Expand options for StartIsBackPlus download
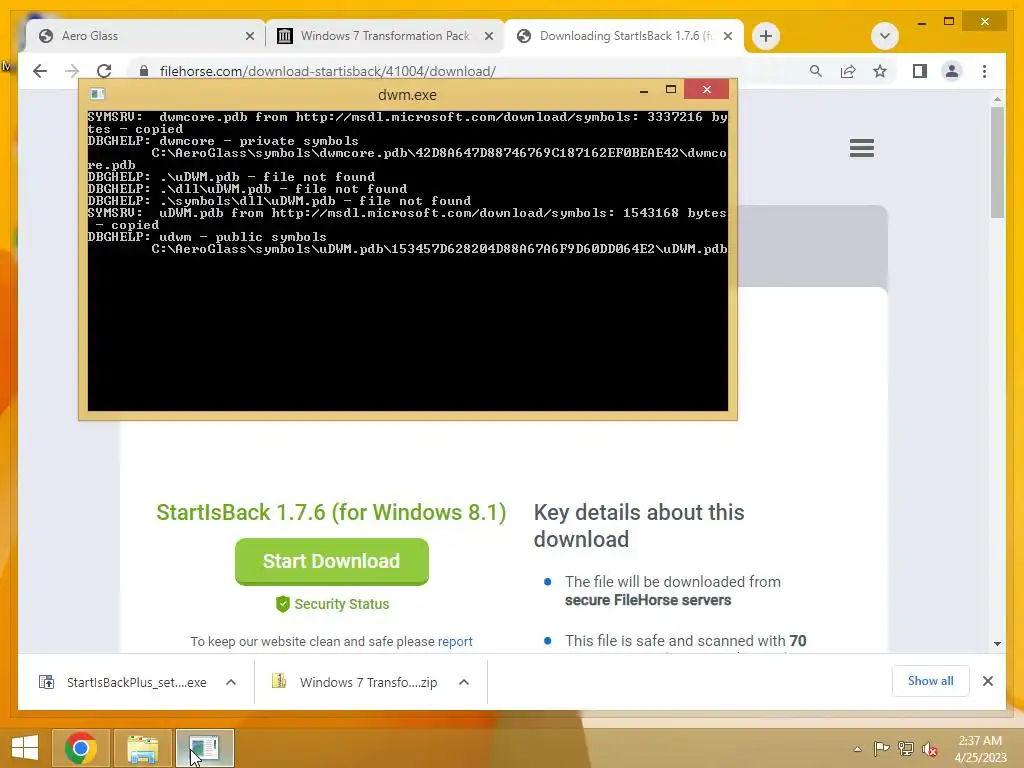 (231, 682)
